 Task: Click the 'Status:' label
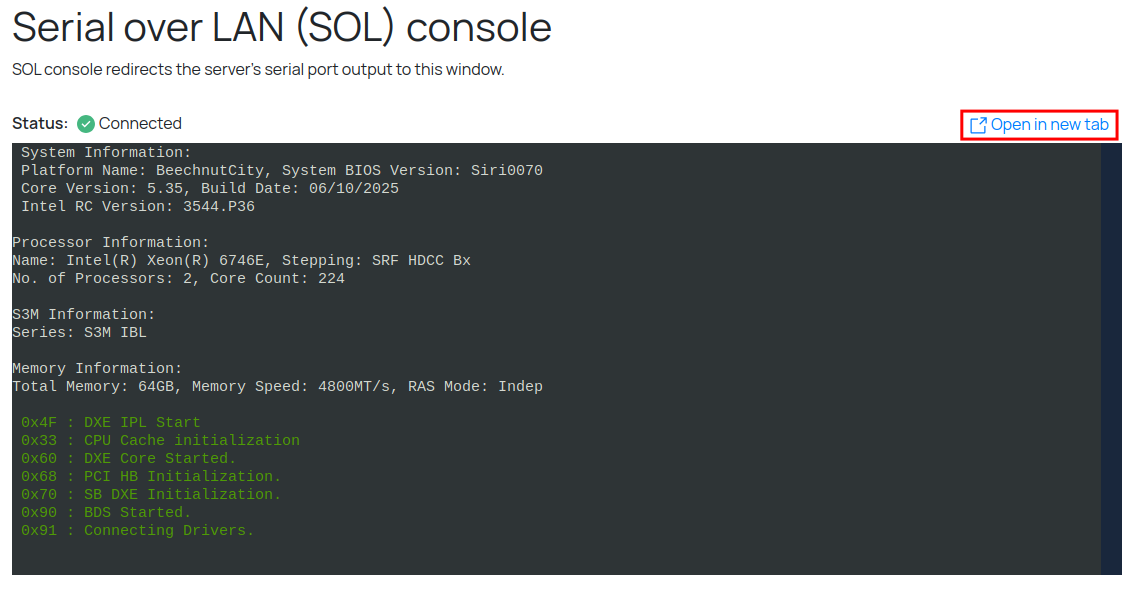pos(40,124)
